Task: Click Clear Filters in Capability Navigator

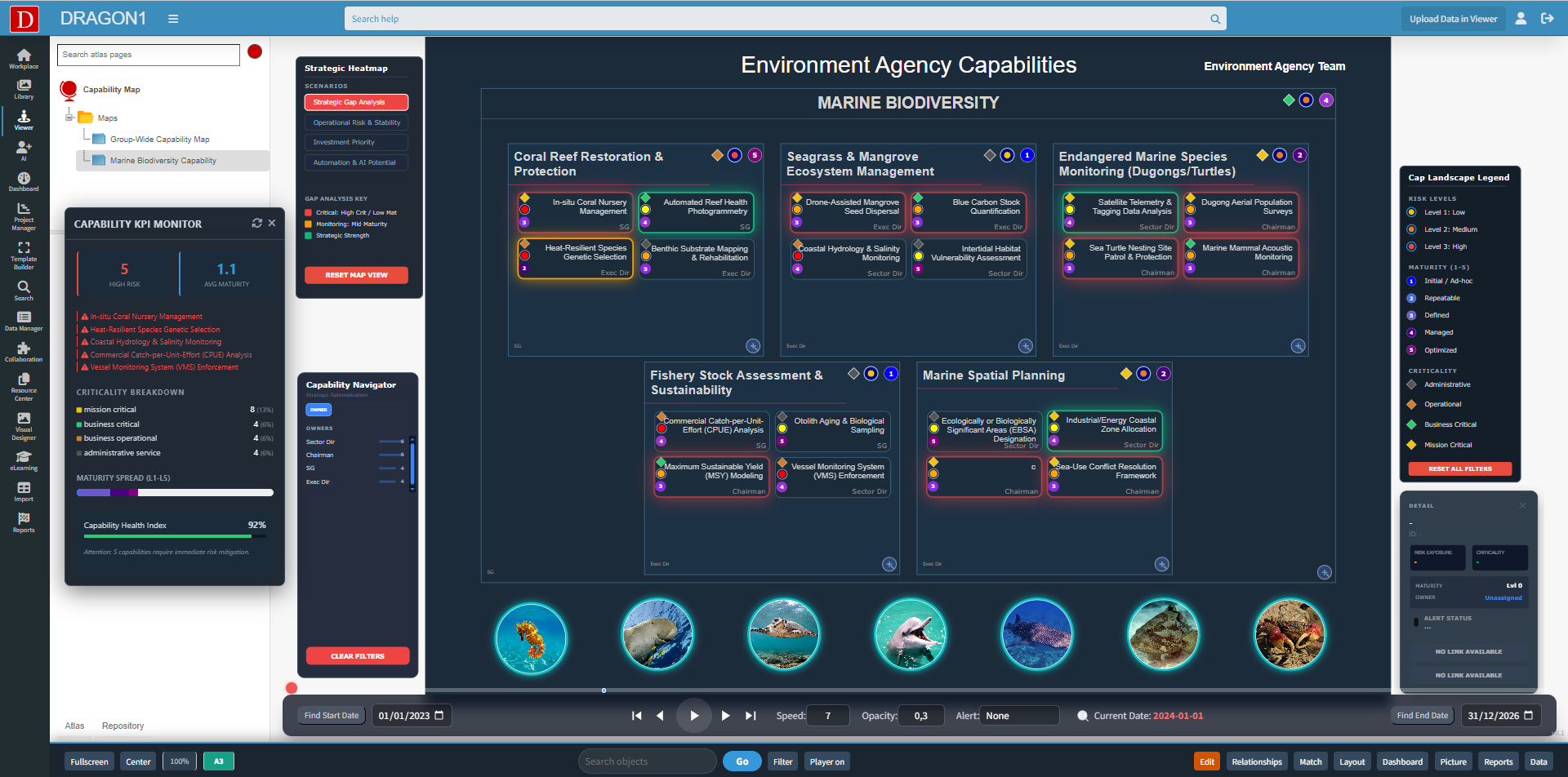Action: click(358, 655)
